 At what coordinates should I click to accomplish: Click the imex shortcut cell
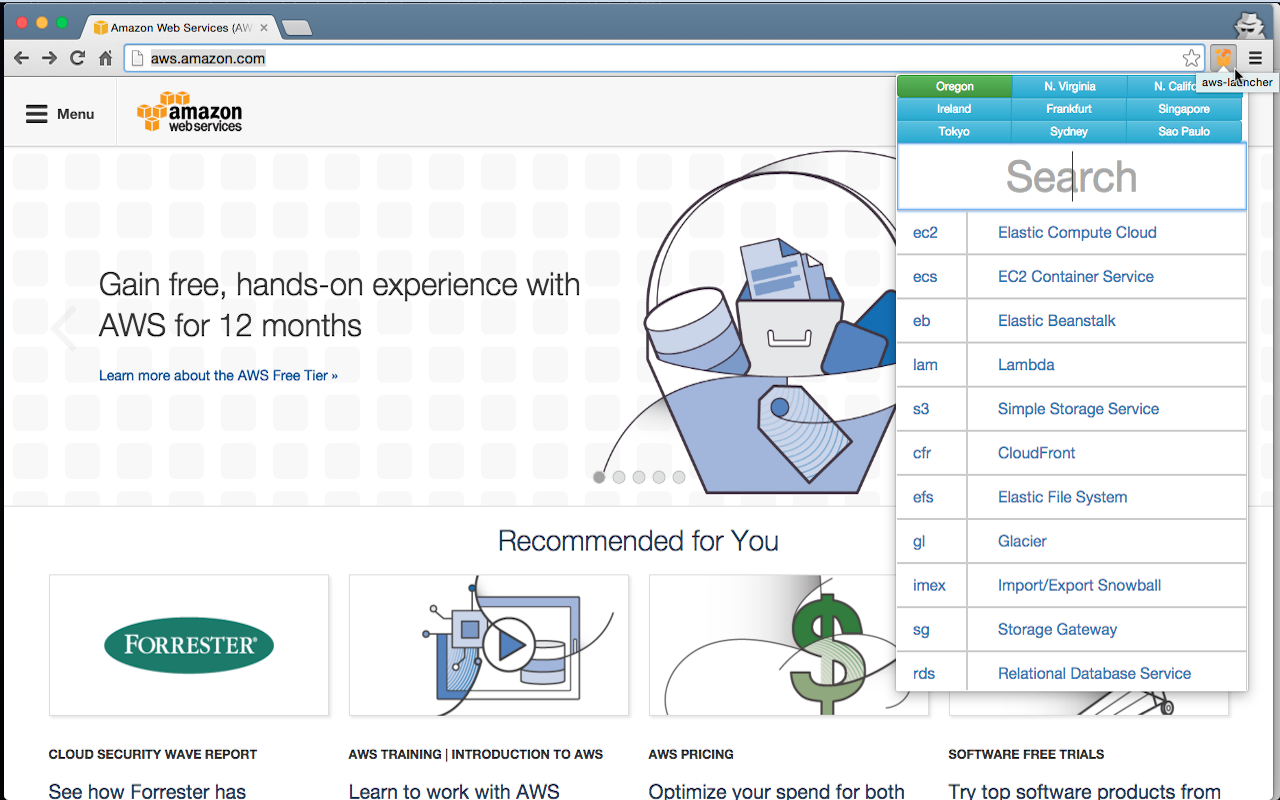pos(932,585)
